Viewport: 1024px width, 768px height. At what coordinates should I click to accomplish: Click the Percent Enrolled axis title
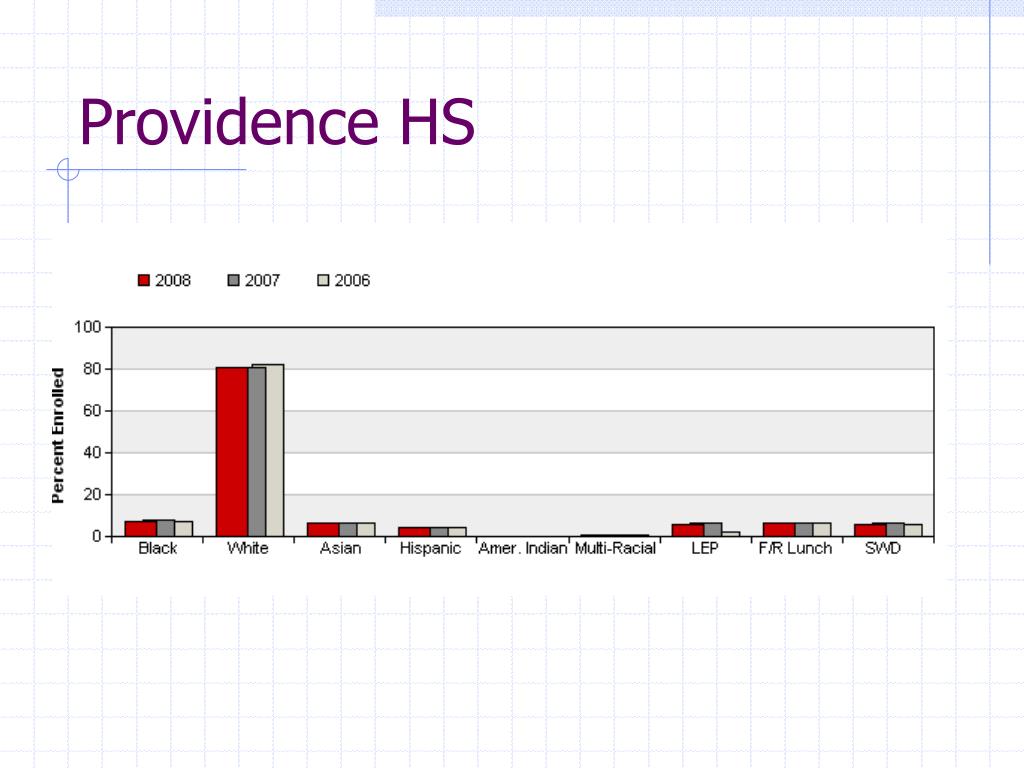(58, 436)
